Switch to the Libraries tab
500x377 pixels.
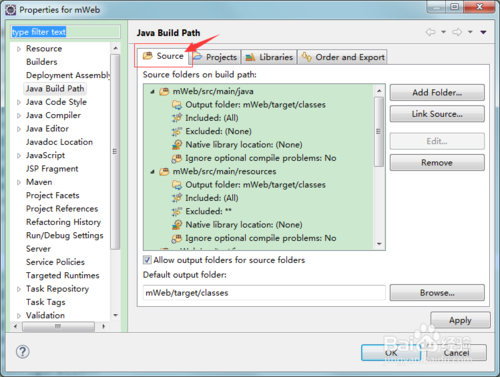coord(269,57)
